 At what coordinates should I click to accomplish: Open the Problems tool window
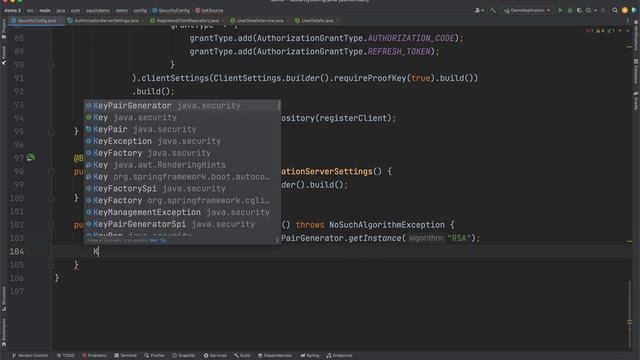(94, 356)
